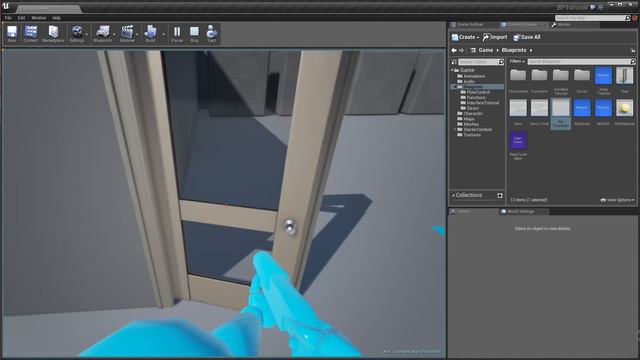640x360 pixels.
Task: Click the Game breadcrumb
Action: point(486,50)
